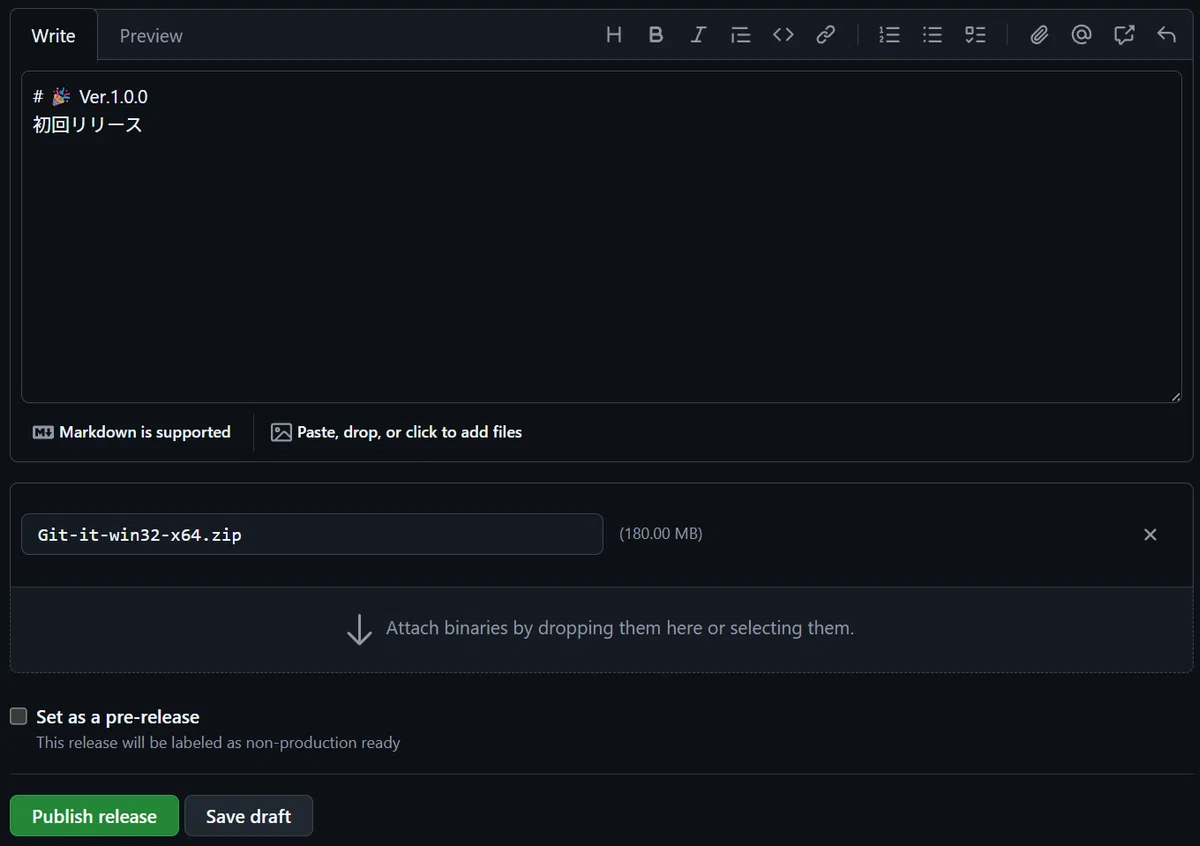The height and width of the screenshot is (846, 1200).
Task: Mention a user with the @ icon
Action: point(1081,35)
